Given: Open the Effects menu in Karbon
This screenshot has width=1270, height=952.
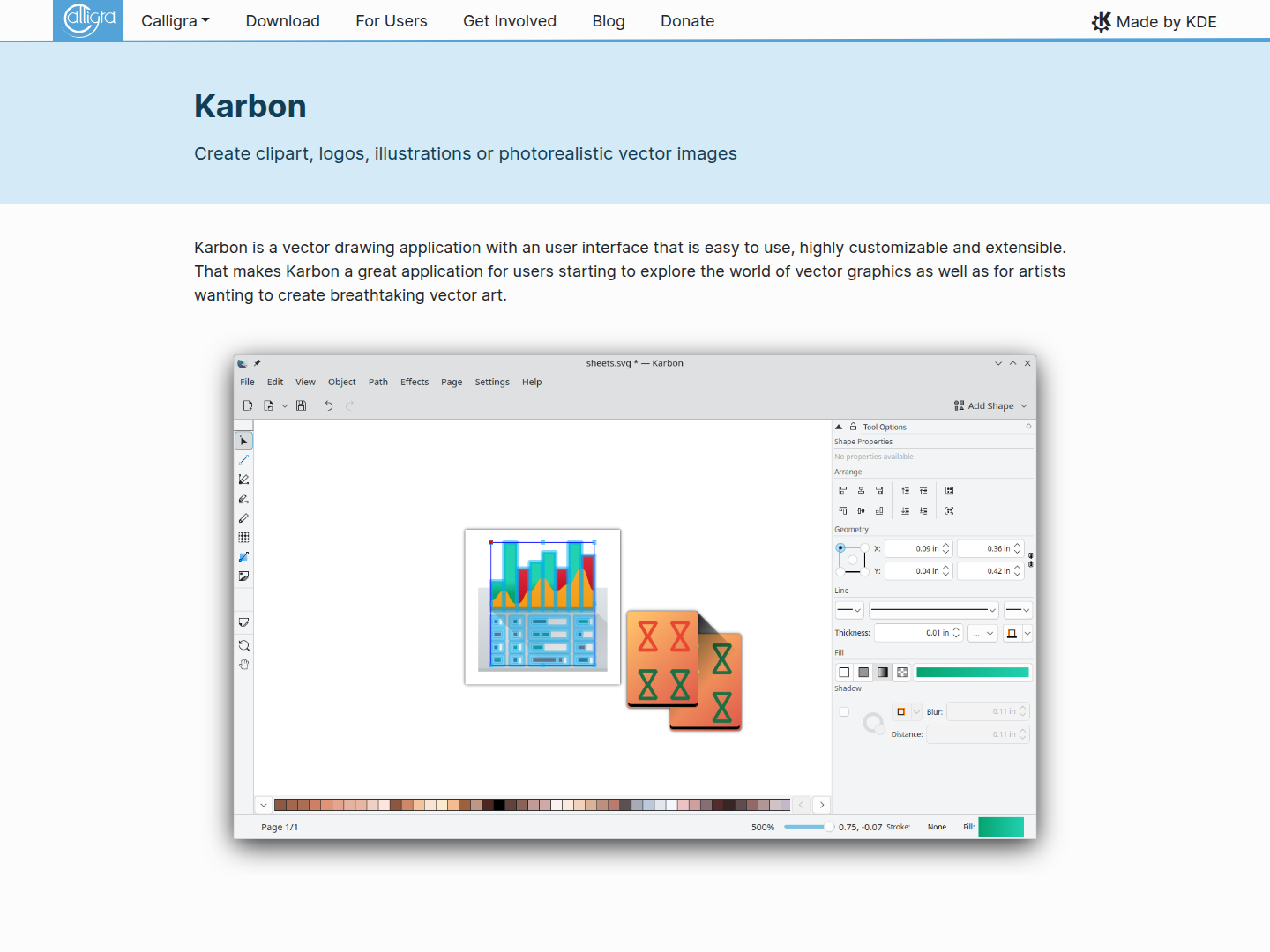Looking at the screenshot, I should point(415,383).
